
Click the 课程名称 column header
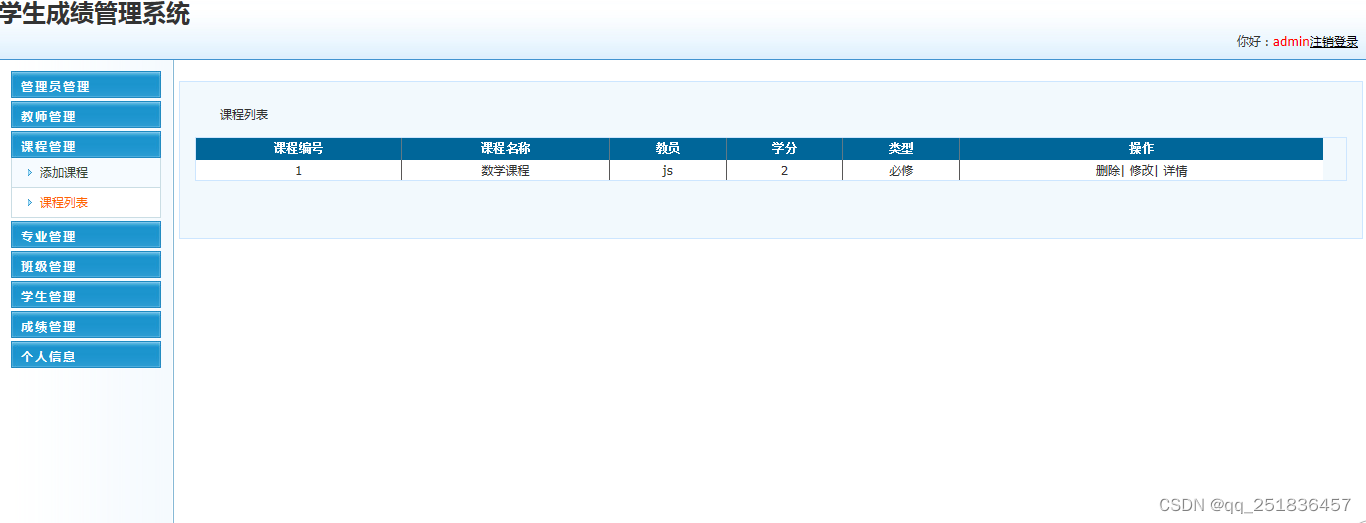(x=505, y=148)
